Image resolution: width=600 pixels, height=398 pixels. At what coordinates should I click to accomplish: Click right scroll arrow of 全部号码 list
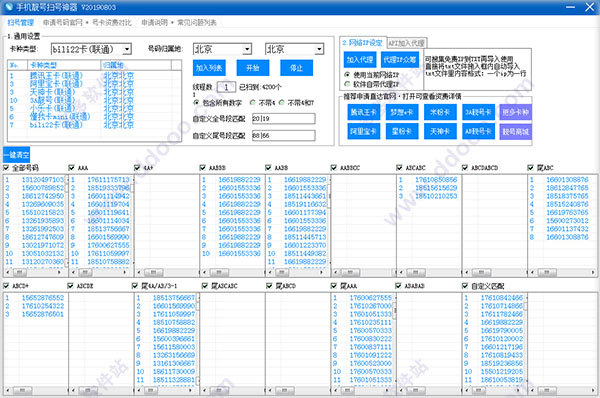tap(59, 272)
